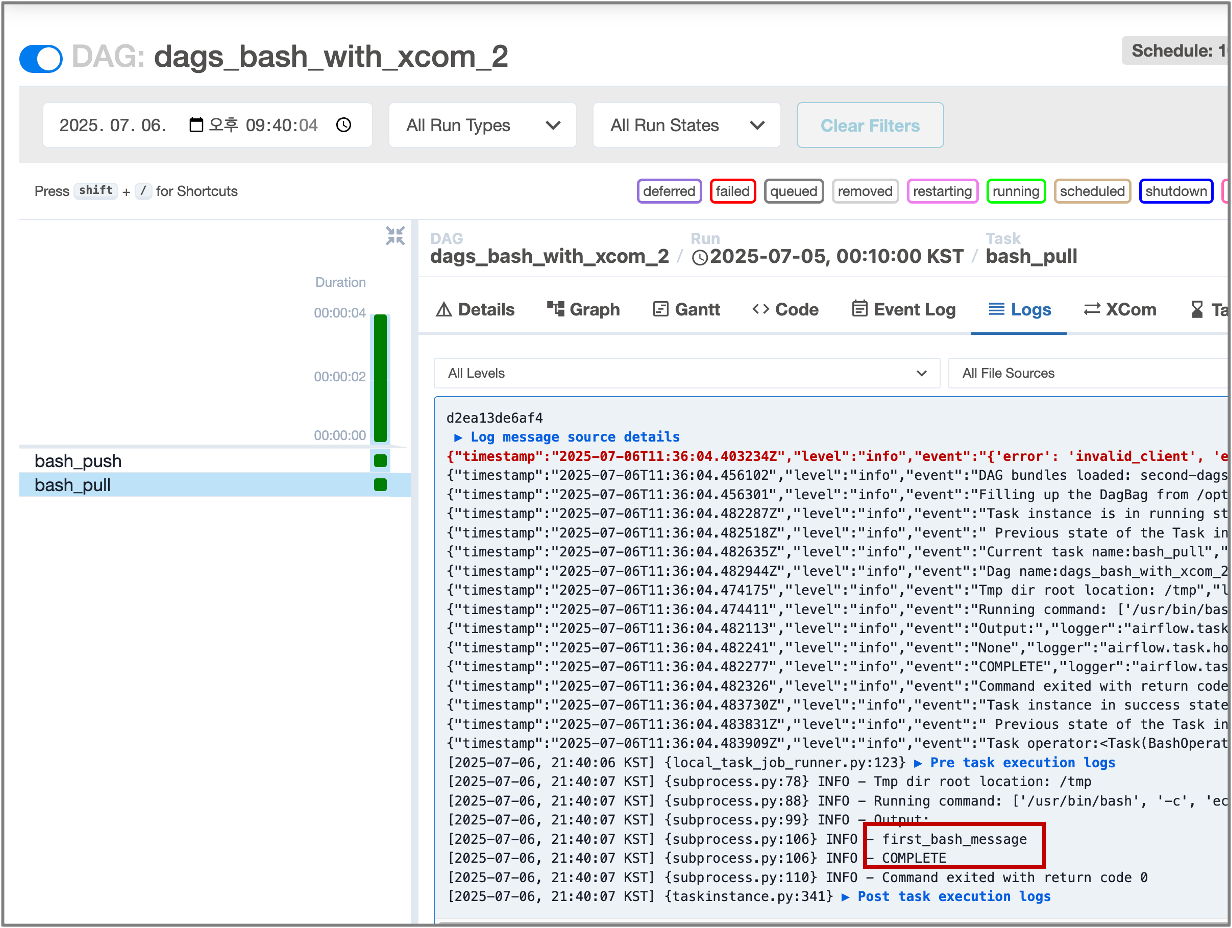
Task: Switch to the Graph tab
Action: tap(584, 310)
